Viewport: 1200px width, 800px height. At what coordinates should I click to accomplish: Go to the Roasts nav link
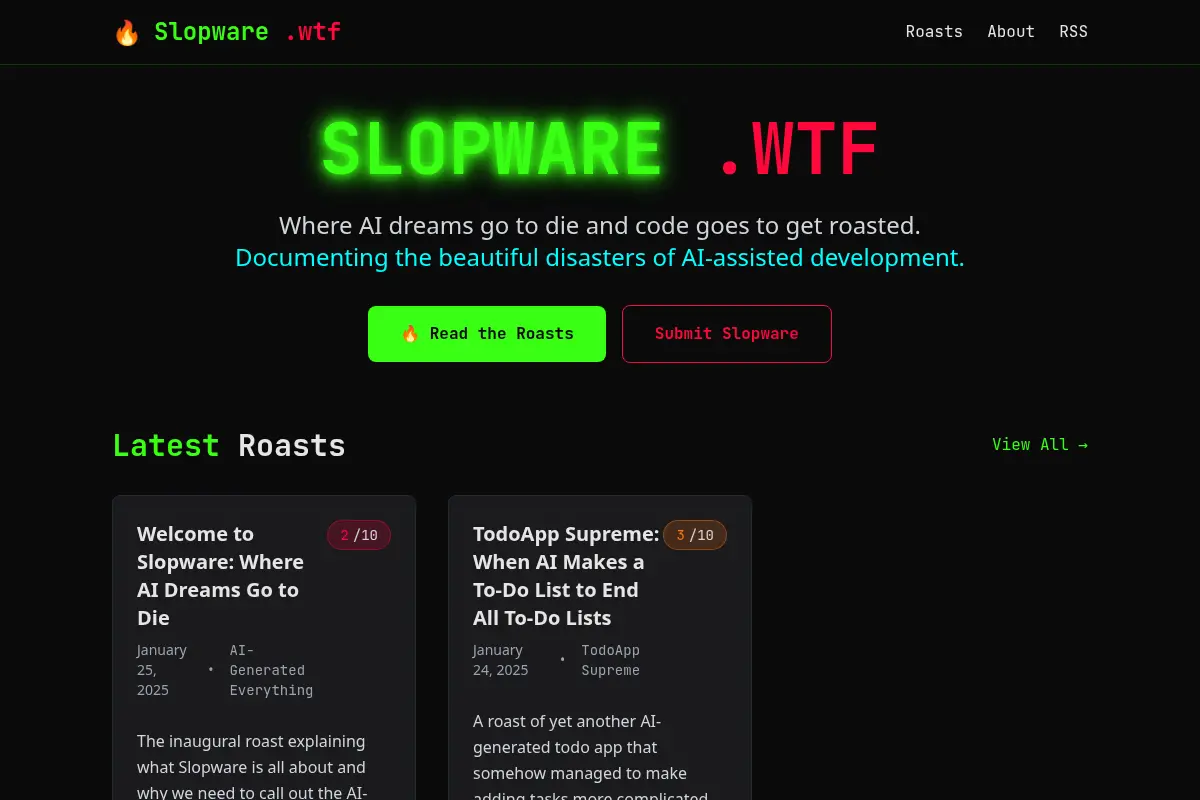[x=934, y=32]
